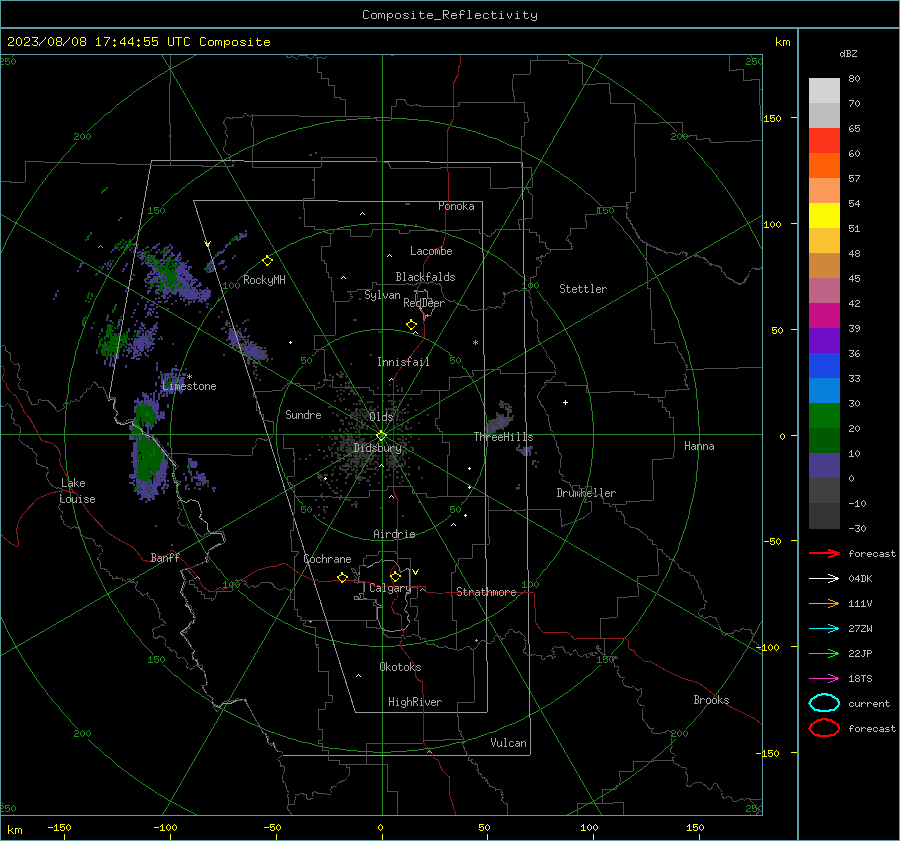Screen dimensions: 900x841
Task: Click the Calgary city label
Action: (x=390, y=588)
